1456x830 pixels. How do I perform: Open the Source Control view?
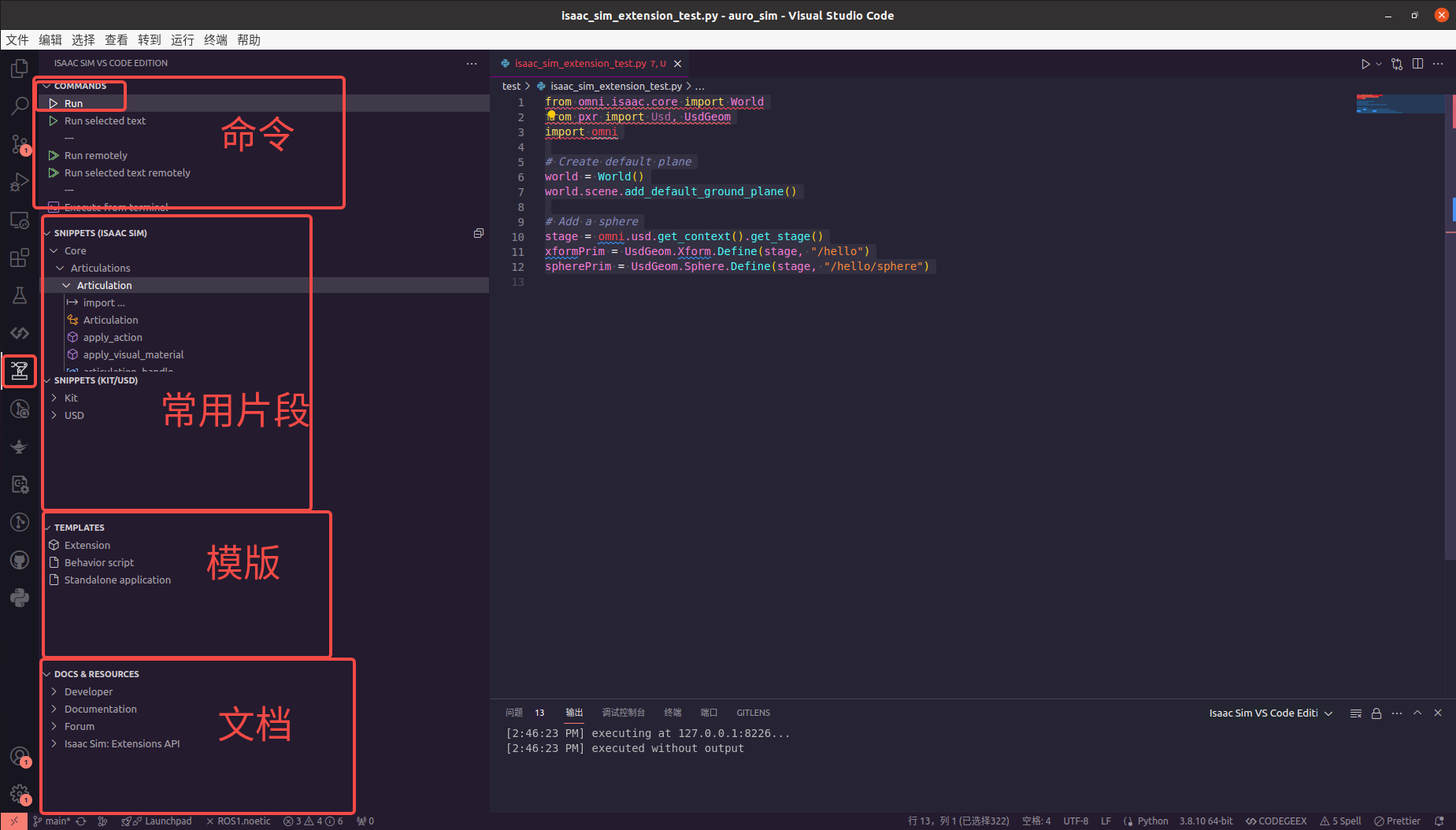click(x=20, y=144)
